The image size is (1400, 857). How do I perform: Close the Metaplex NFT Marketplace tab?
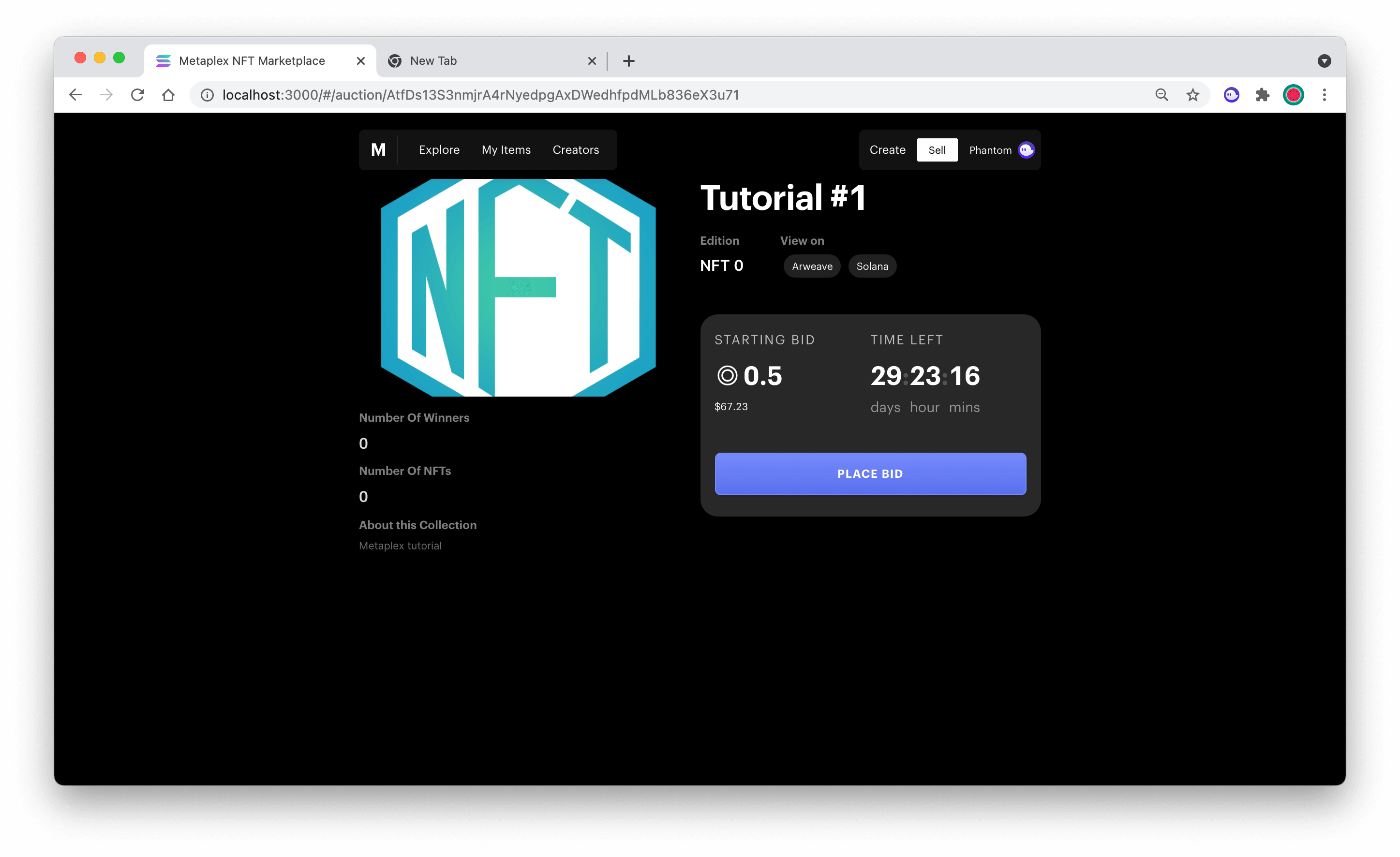point(360,61)
